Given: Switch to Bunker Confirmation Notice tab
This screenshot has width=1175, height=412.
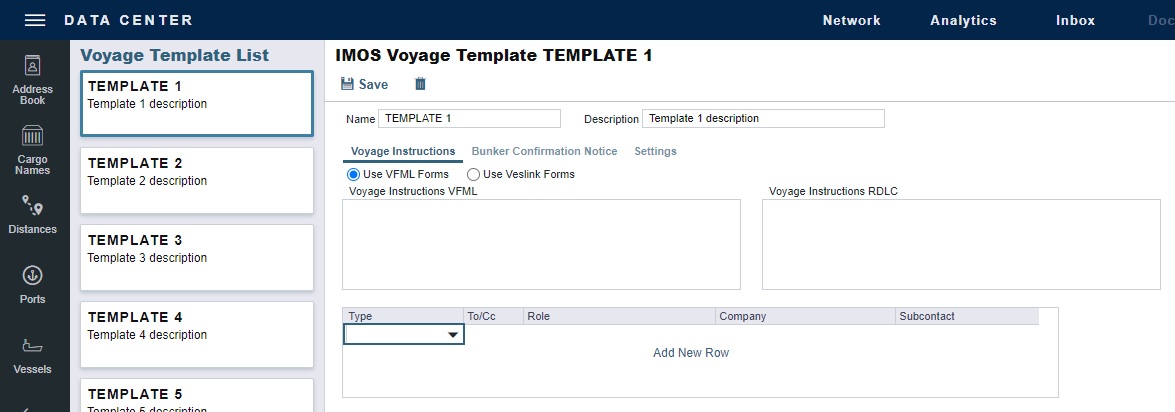Looking at the screenshot, I should [544, 151].
